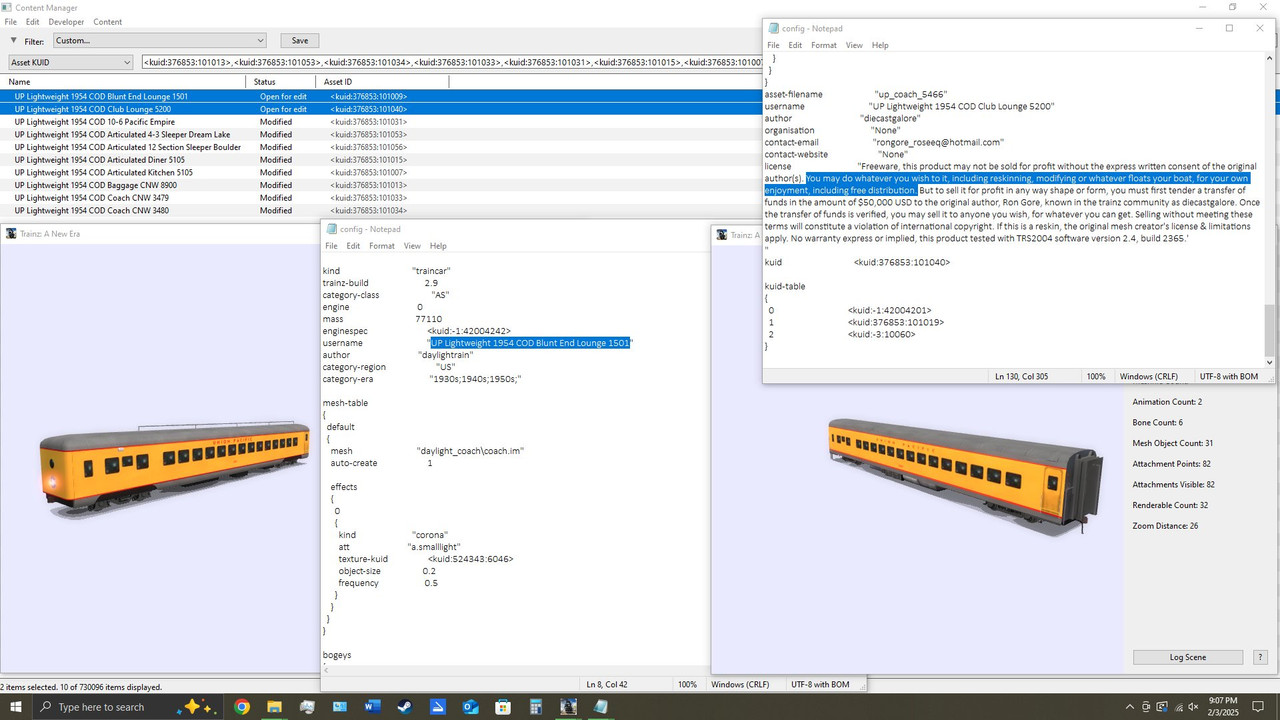Launch Microsoft Word from the taskbar

[373, 707]
